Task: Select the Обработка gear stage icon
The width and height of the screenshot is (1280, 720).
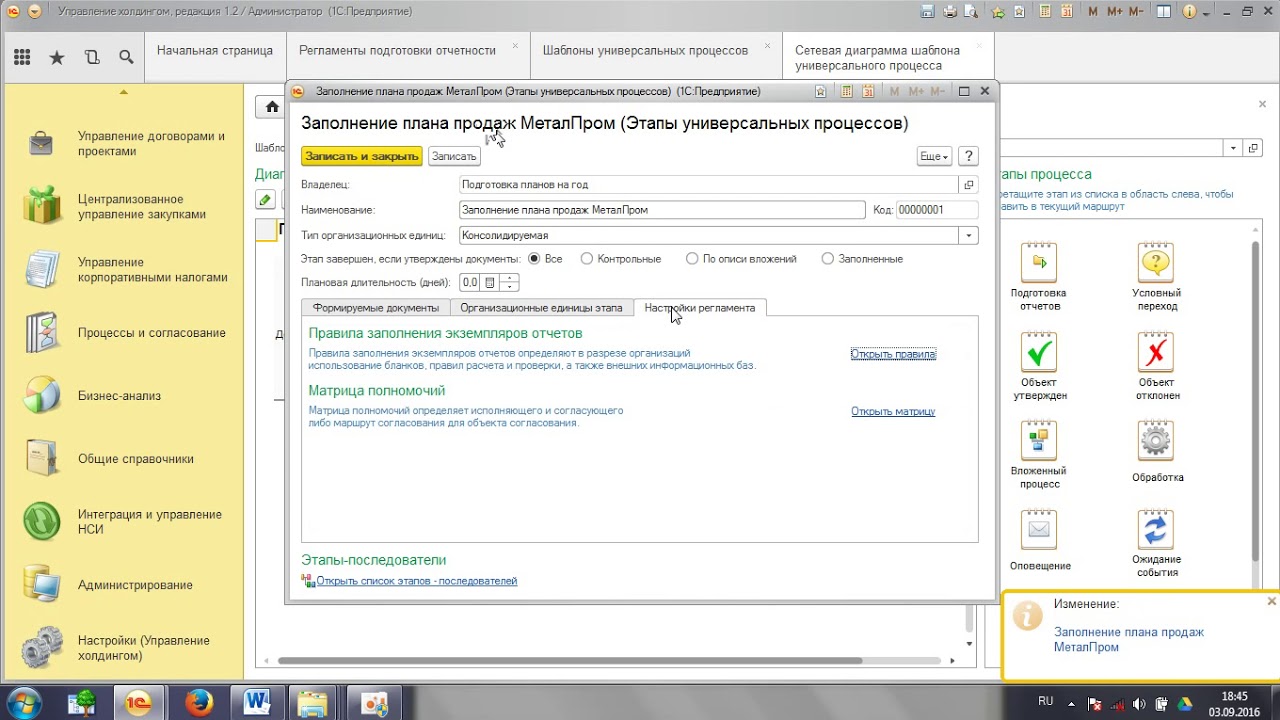Action: [x=1156, y=441]
